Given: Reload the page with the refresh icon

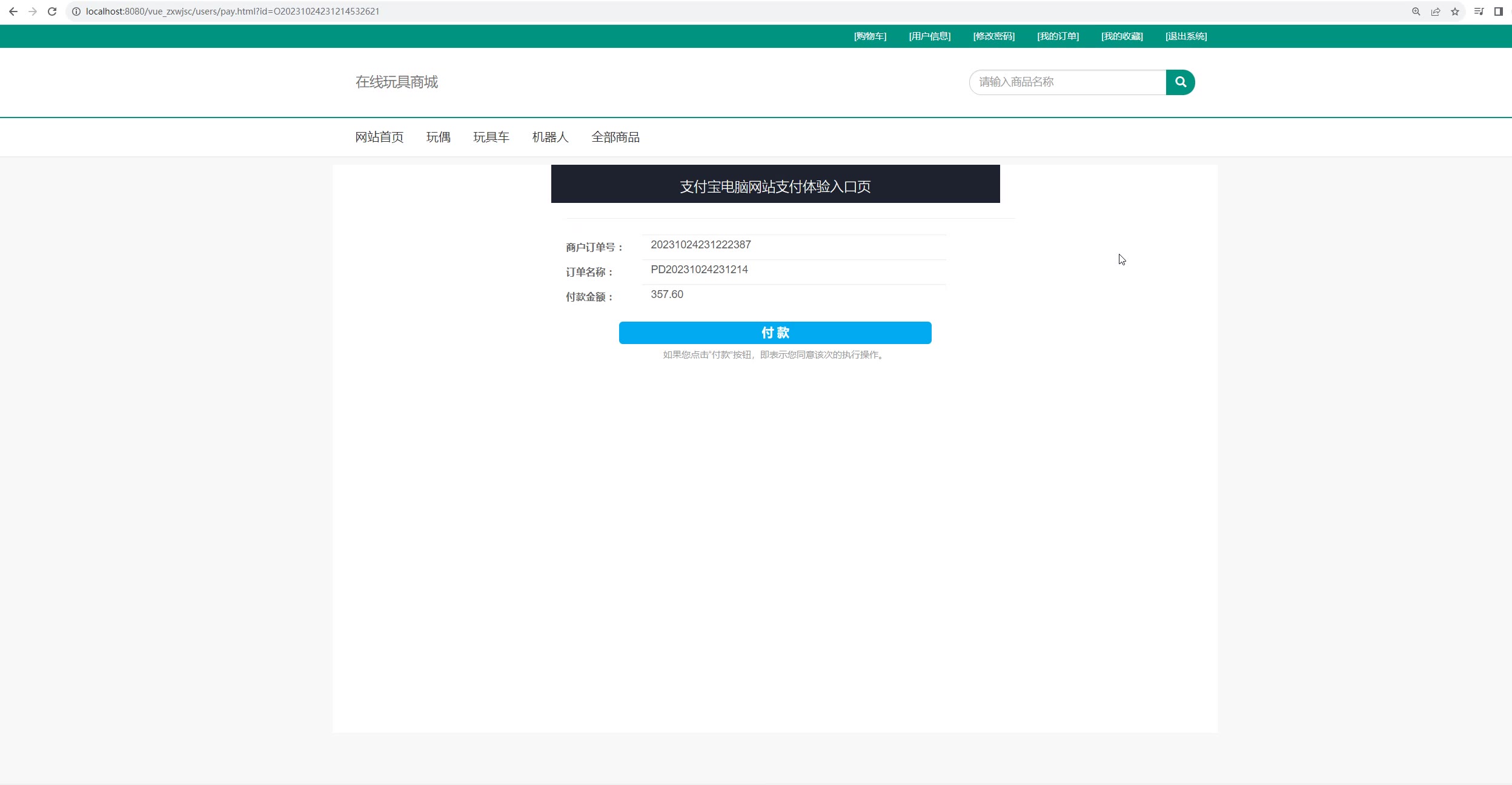Looking at the screenshot, I should tap(52, 12).
